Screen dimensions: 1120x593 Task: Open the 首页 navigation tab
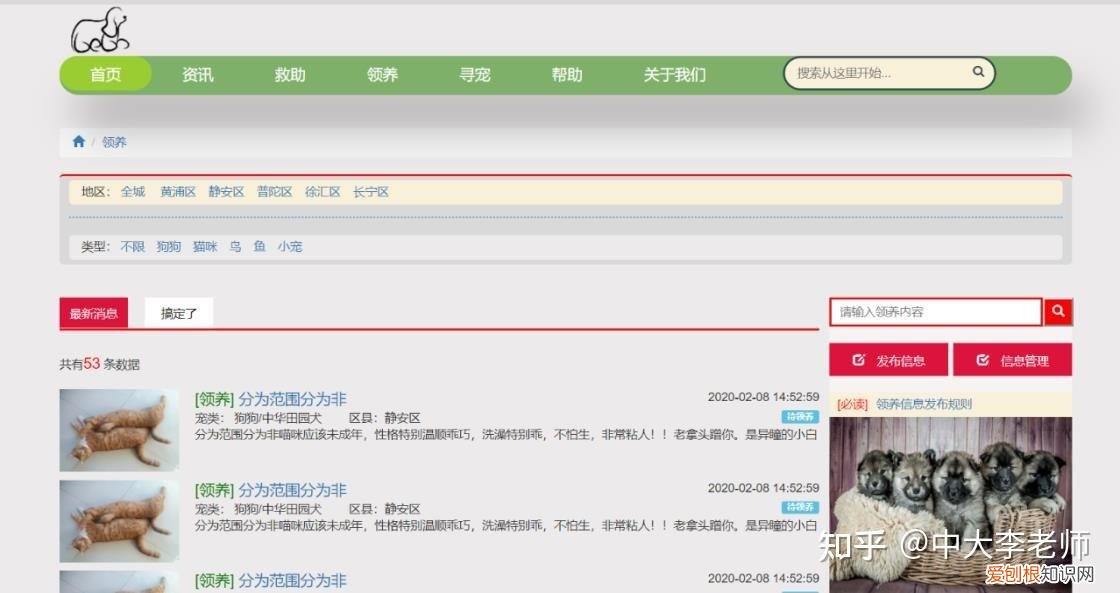pos(106,75)
